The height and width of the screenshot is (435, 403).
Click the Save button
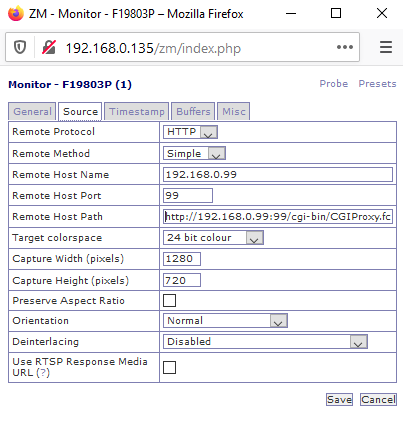click(x=339, y=399)
